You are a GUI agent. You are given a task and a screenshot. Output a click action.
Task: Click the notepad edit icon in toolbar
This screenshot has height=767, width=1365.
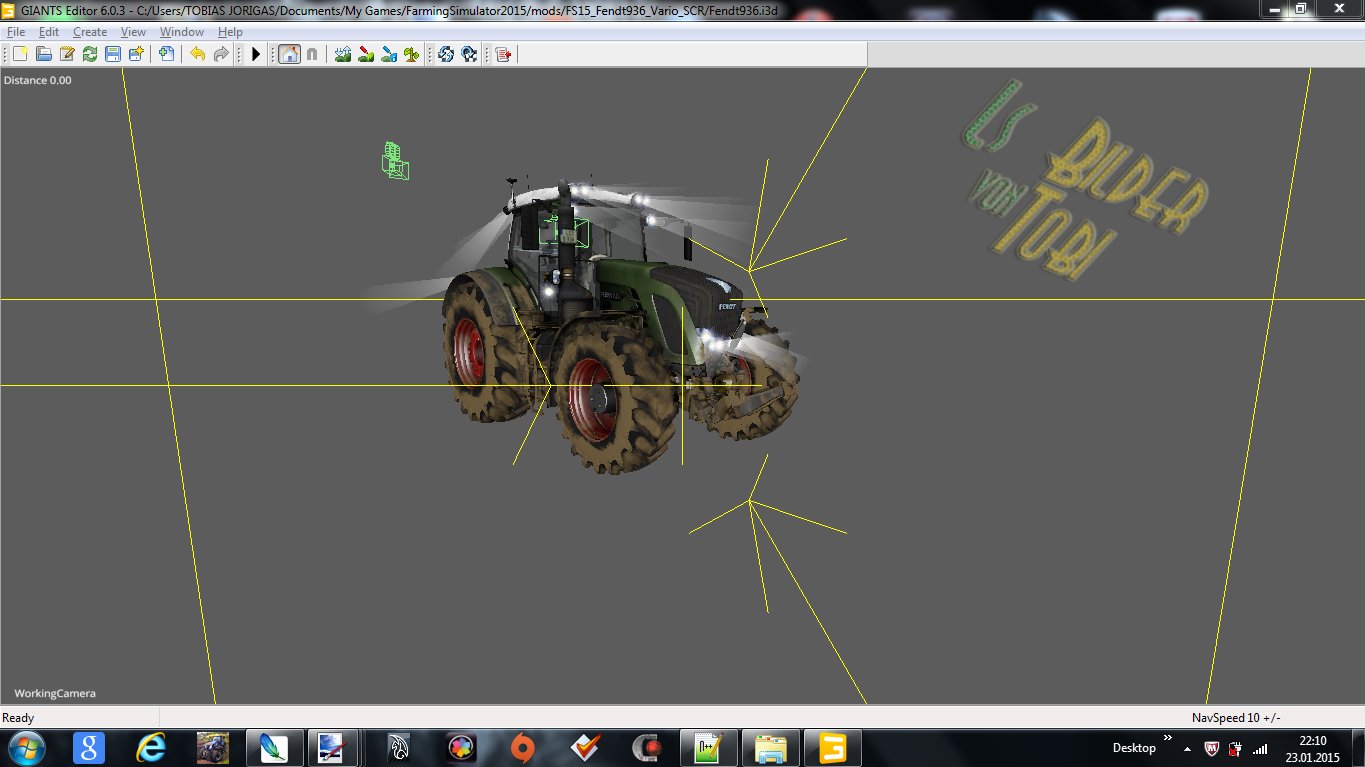point(67,54)
